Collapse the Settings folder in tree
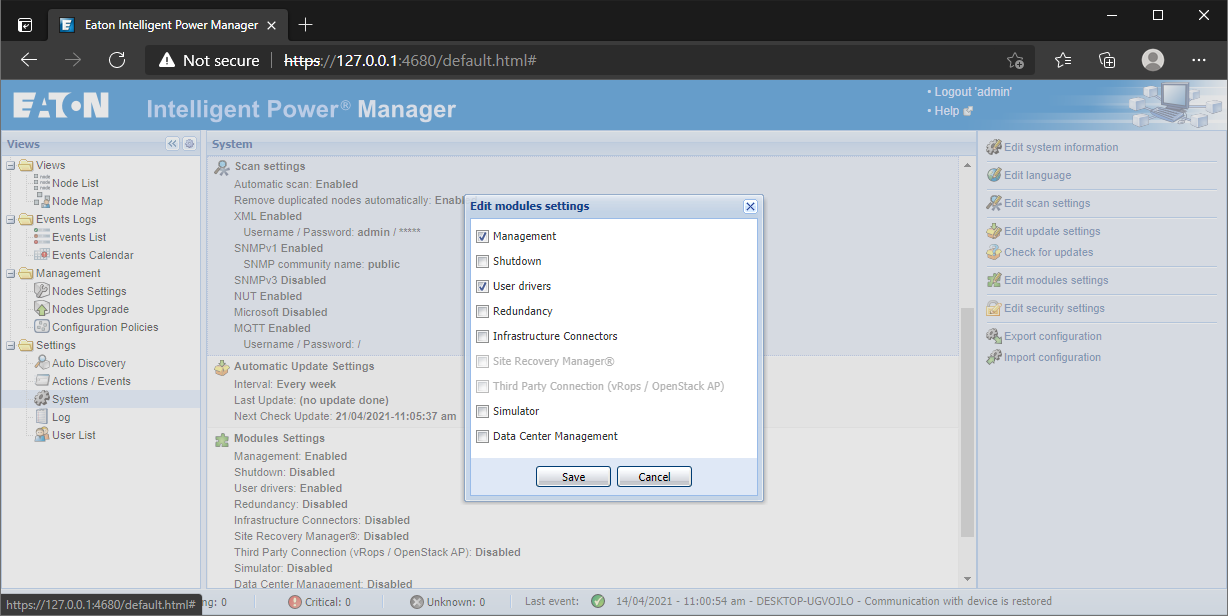This screenshot has width=1228, height=616. point(11,345)
